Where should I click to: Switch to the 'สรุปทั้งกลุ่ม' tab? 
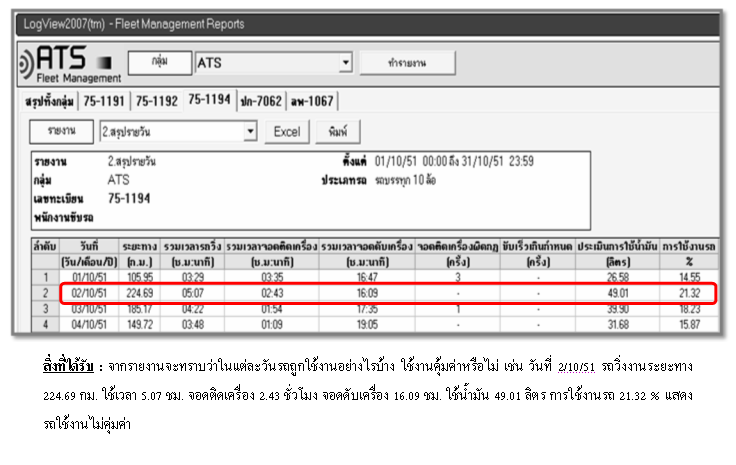[x=50, y=100]
